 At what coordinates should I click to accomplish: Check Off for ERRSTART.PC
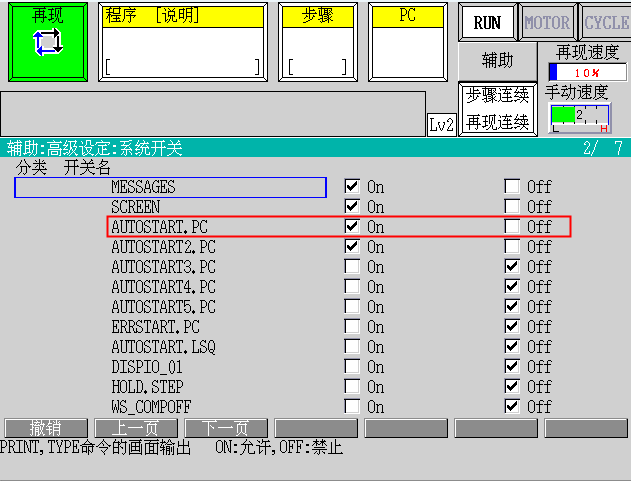(x=512, y=326)
